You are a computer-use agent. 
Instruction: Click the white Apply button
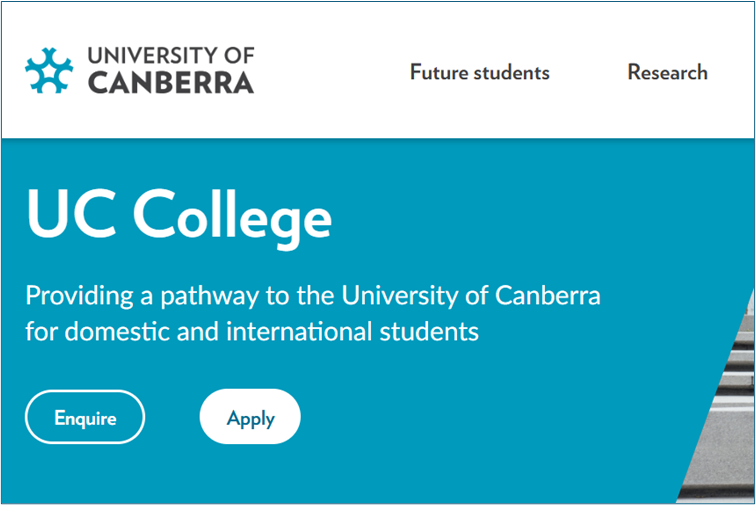click(250, 417)
